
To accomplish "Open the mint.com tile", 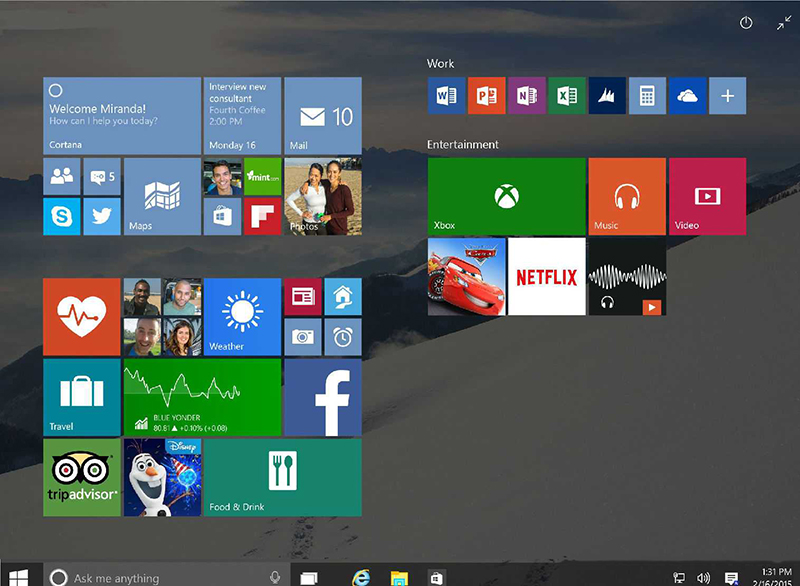I will [263, 176].
